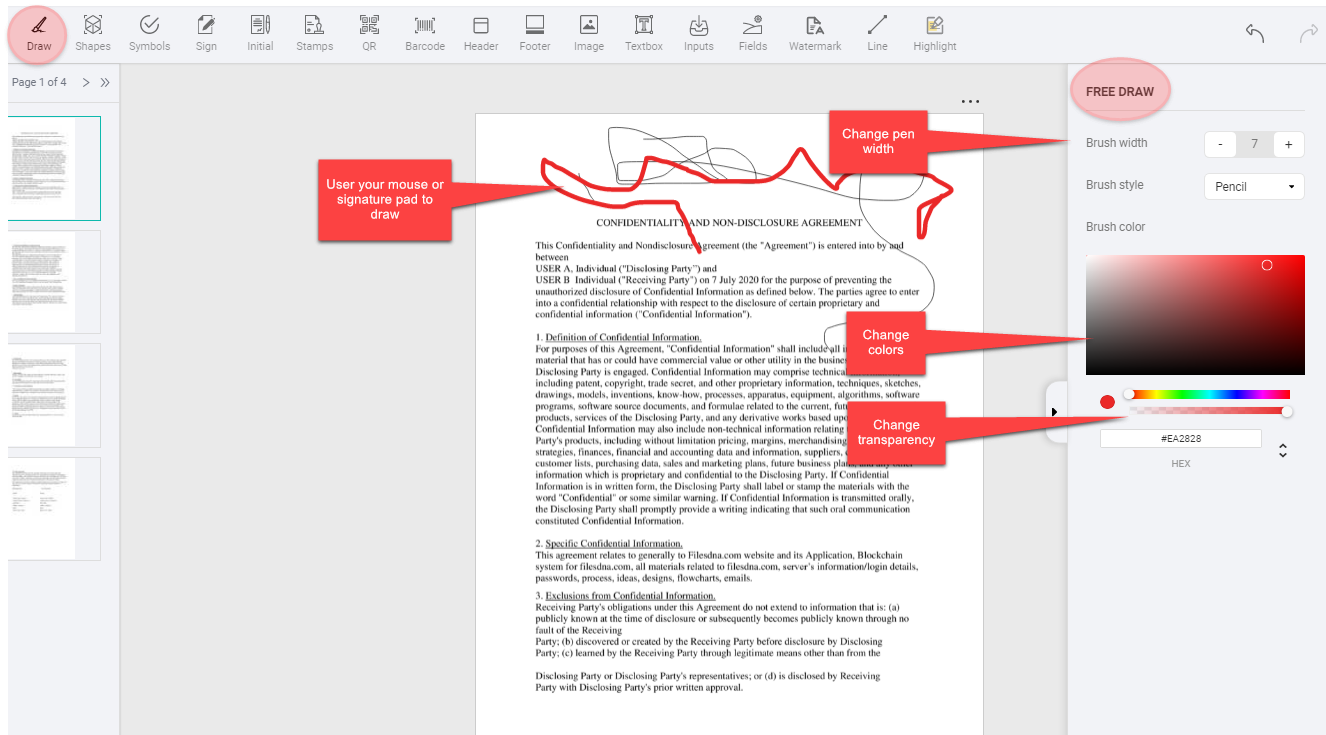This screenshot has width=1326, height=735.
Task: Insert an Image
Action: (x=589, y=33)
